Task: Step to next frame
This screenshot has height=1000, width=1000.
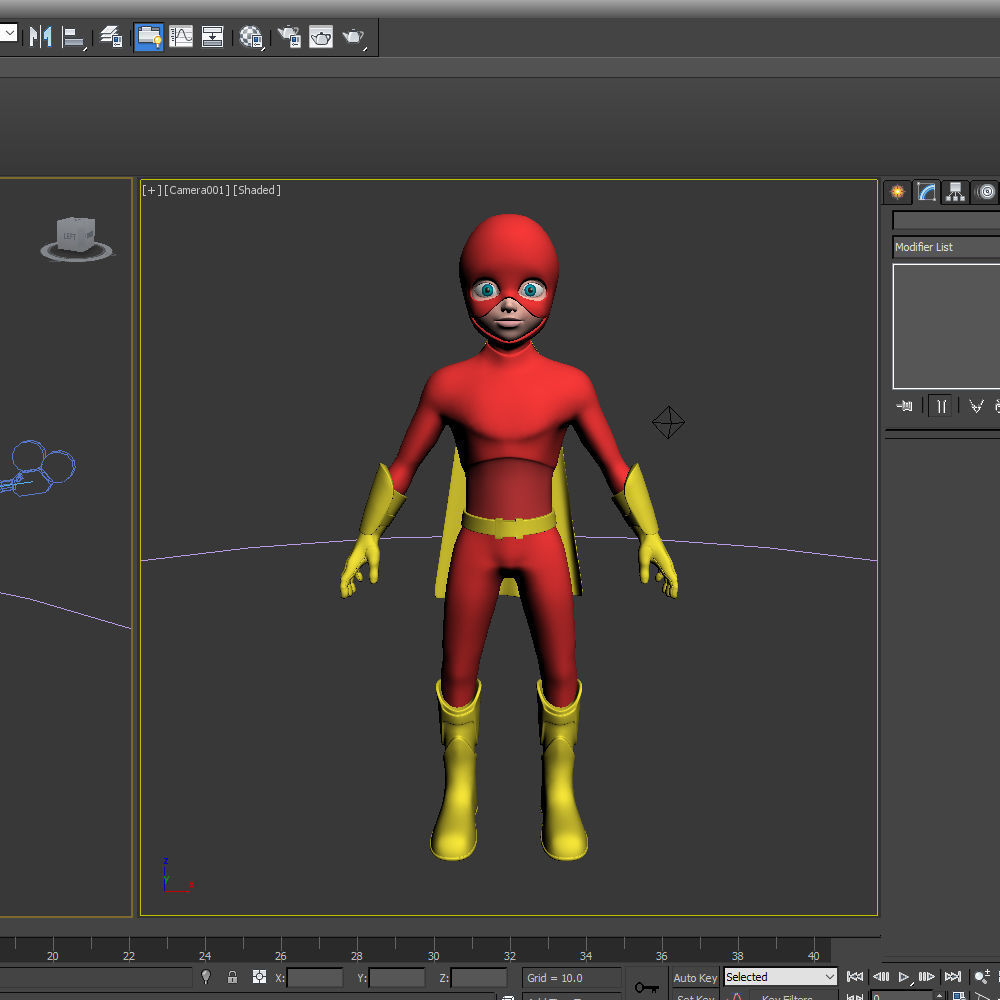Action: [926, 976]
